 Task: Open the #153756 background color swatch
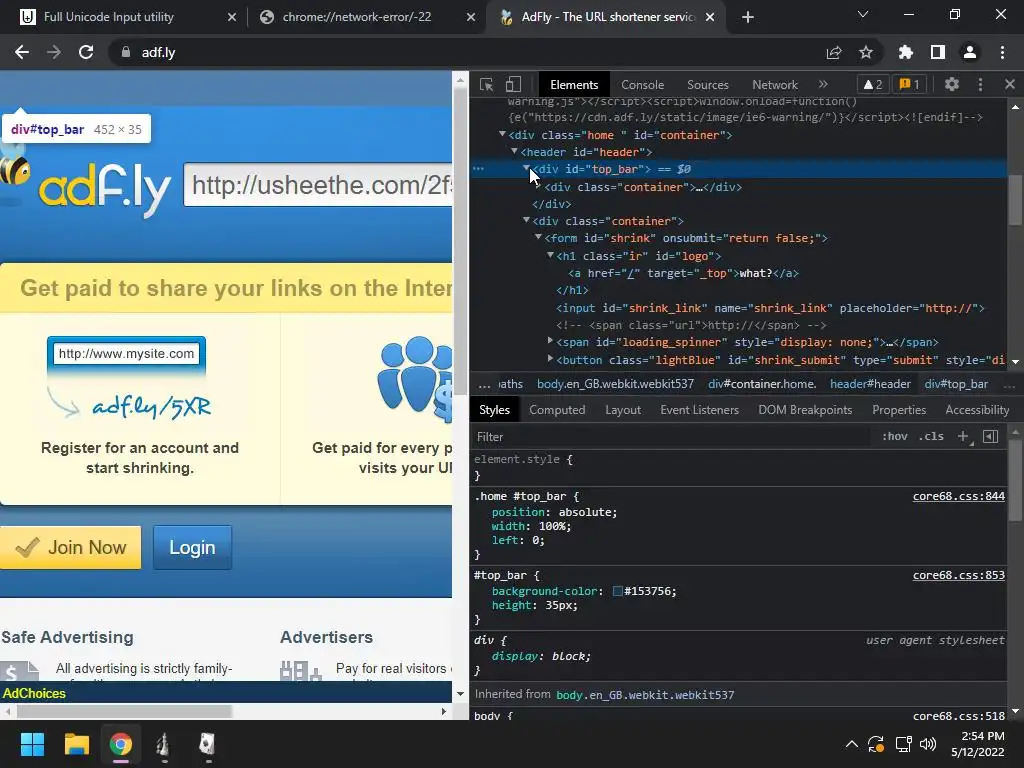coord(617,591)
